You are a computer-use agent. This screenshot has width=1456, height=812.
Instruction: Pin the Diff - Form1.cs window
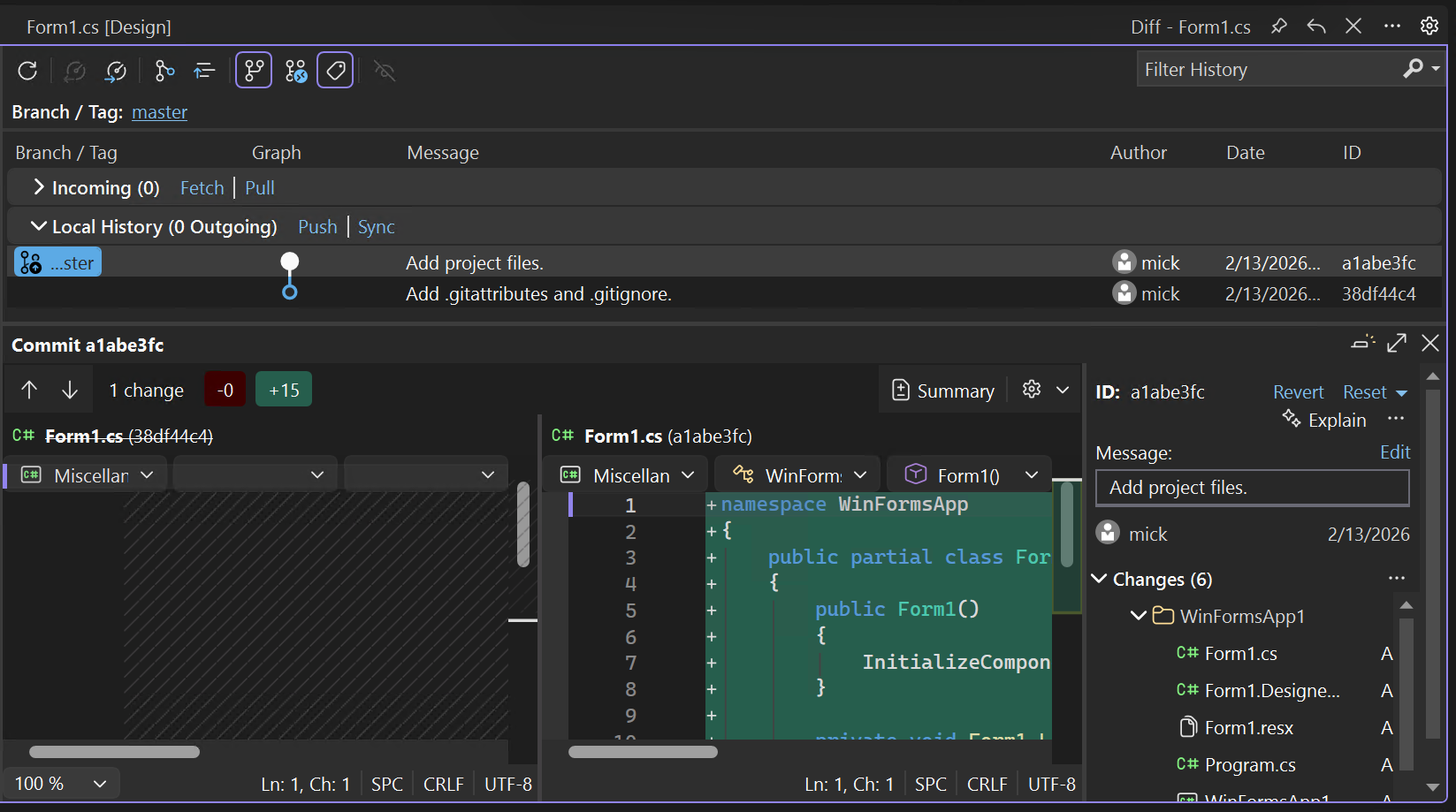tap(1279, 27)
